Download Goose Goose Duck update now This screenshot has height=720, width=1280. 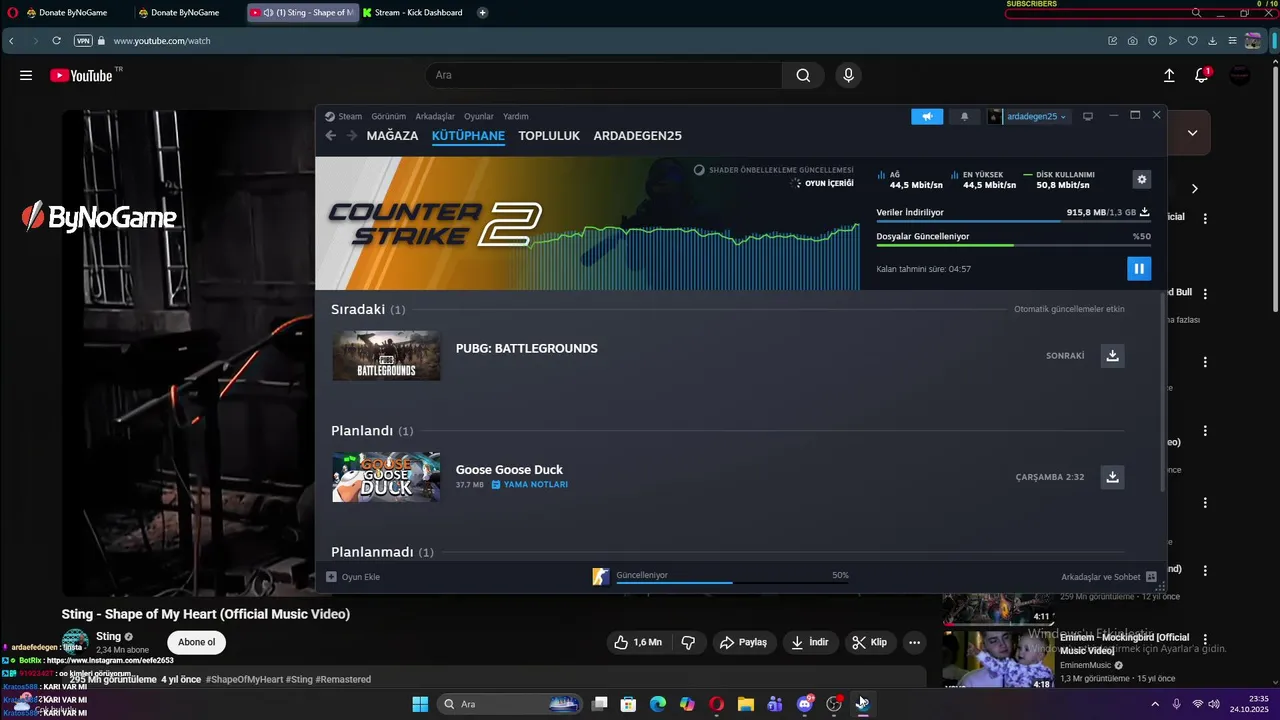1112,477
